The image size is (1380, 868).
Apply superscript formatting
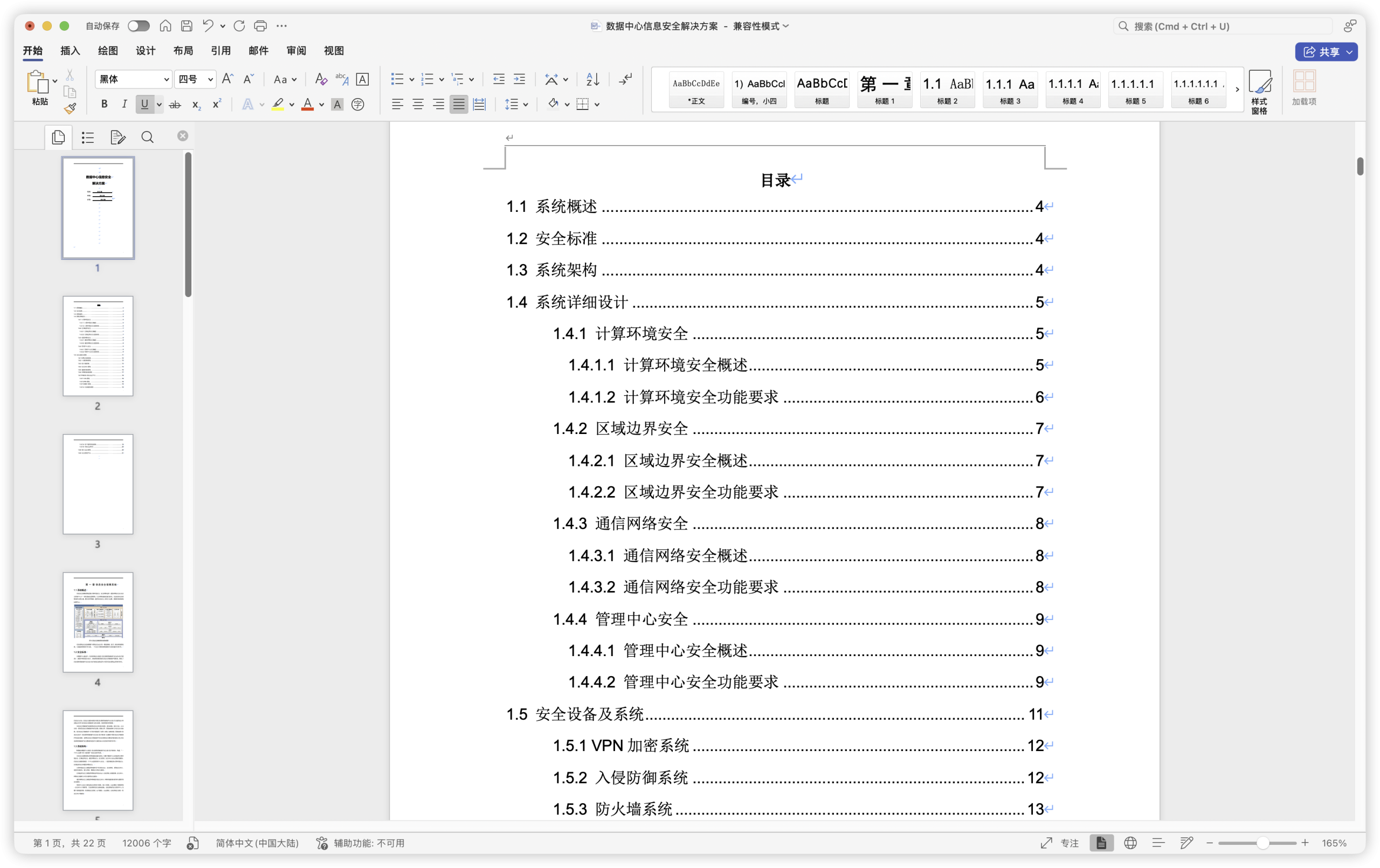pos(216,104)
